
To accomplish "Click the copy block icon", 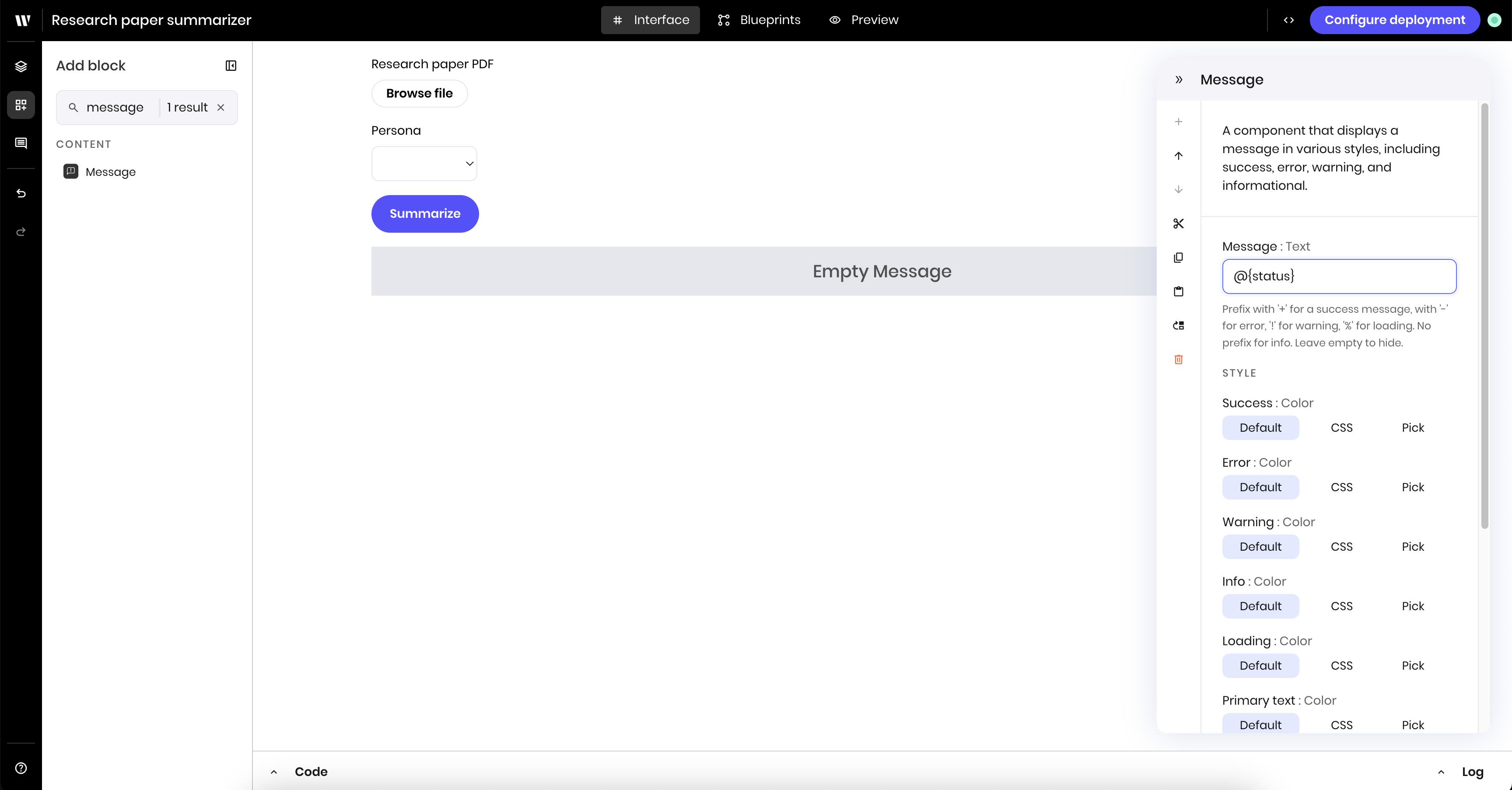I will [1178, 258].
